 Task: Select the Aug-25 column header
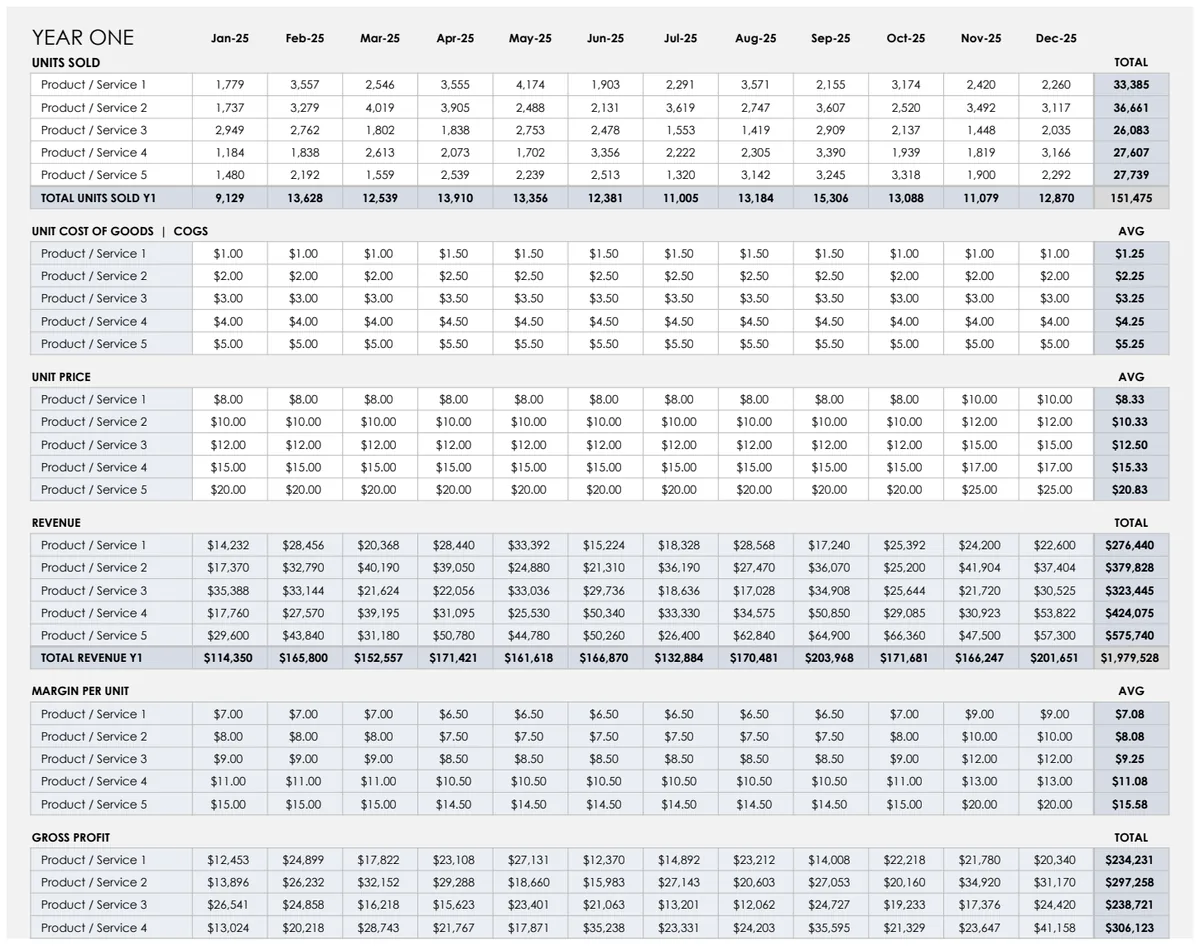755,38
